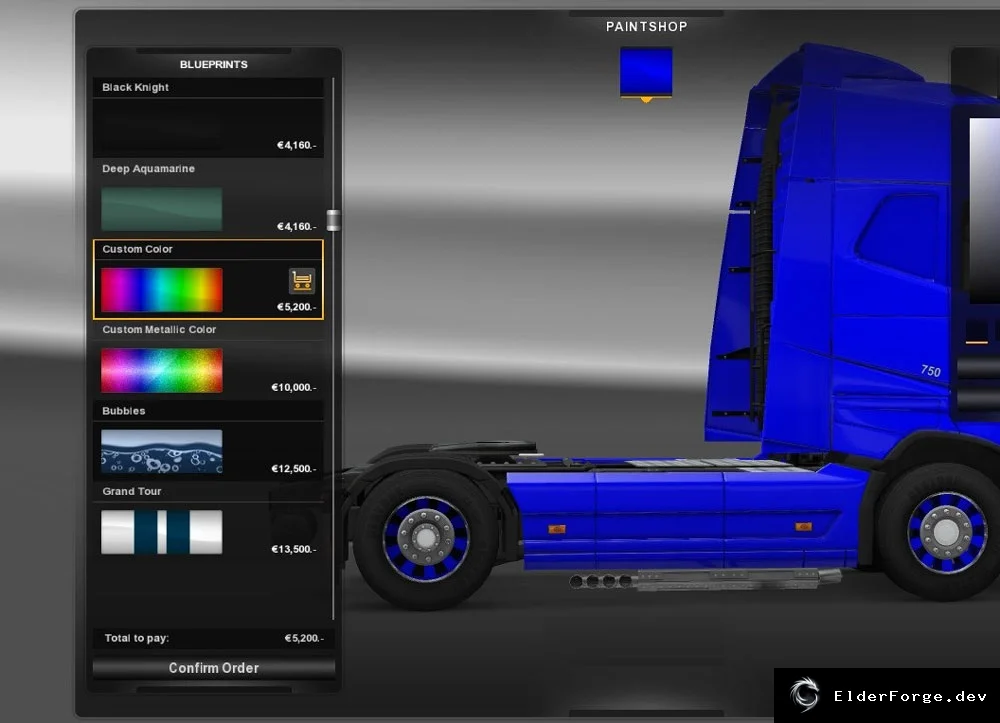Click the shopping cart icon on Custom Color

tap(302, 281)
